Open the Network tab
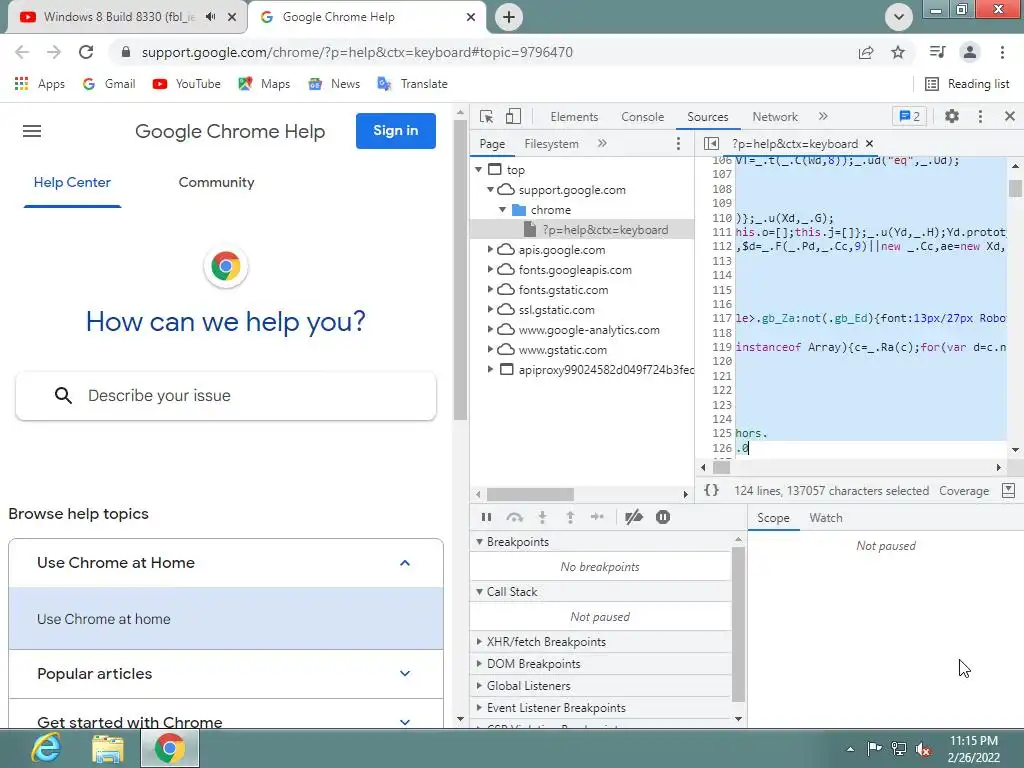The height and width of the screenshot is (768, 1024). tap(775, 116)
